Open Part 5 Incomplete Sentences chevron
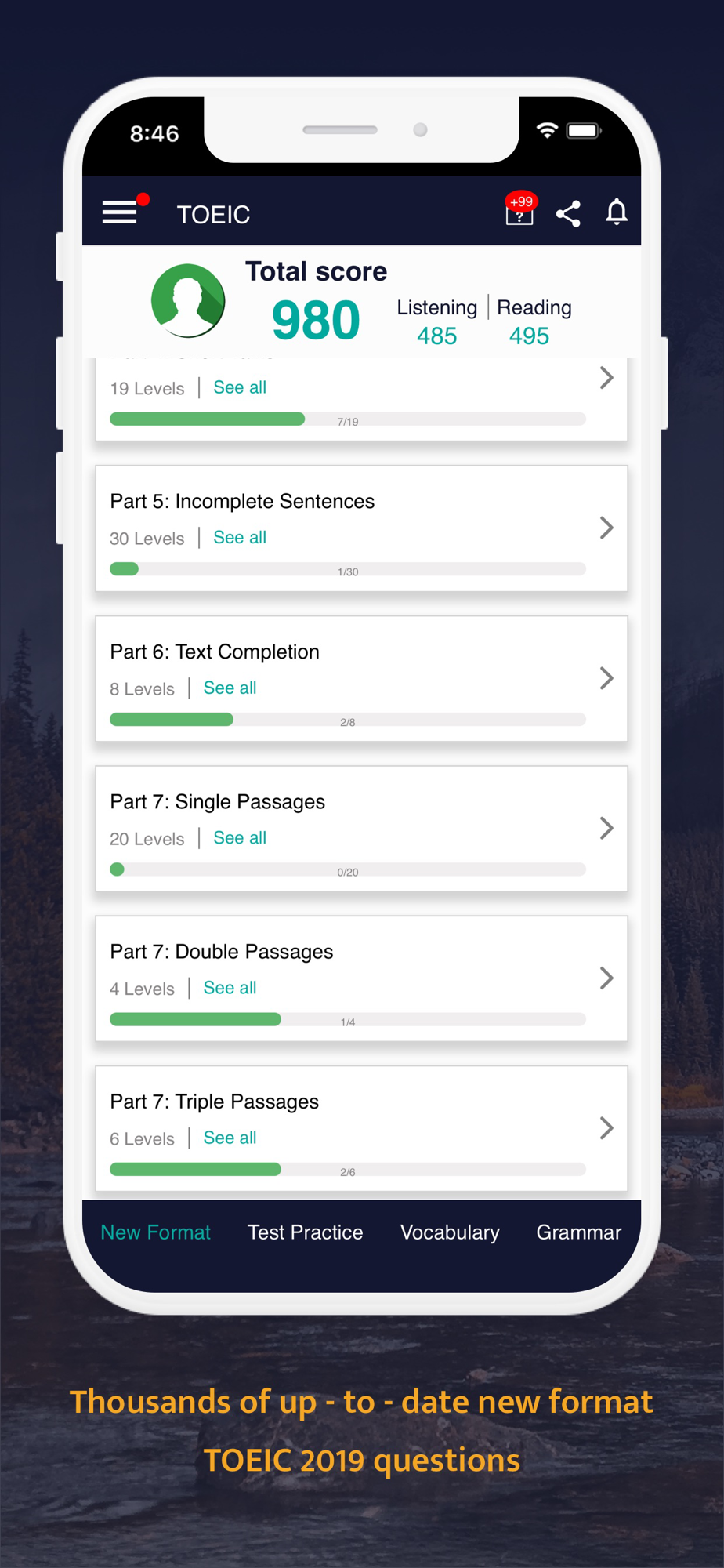The width and height of the screenshot is (724, 1568). [x=606, y=528]
